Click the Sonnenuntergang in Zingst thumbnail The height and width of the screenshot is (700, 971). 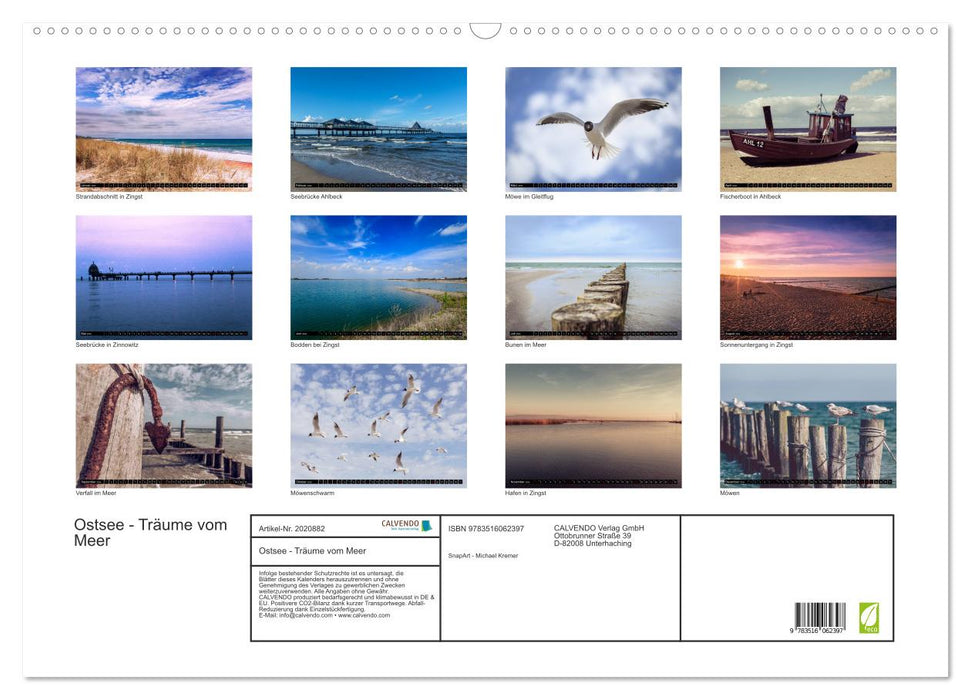tap(808, 276)
